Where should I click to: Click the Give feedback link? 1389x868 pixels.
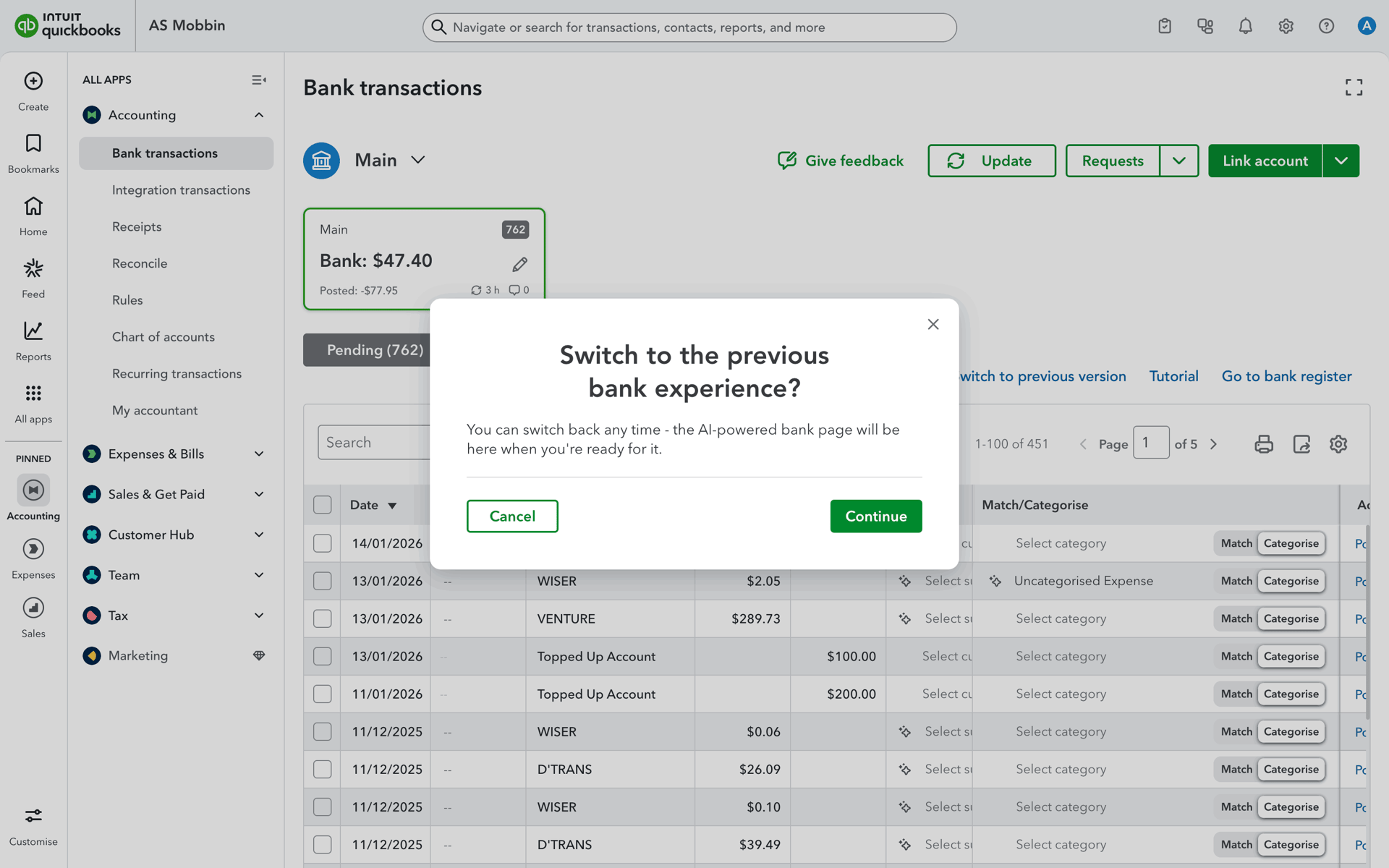coord(841,161)
